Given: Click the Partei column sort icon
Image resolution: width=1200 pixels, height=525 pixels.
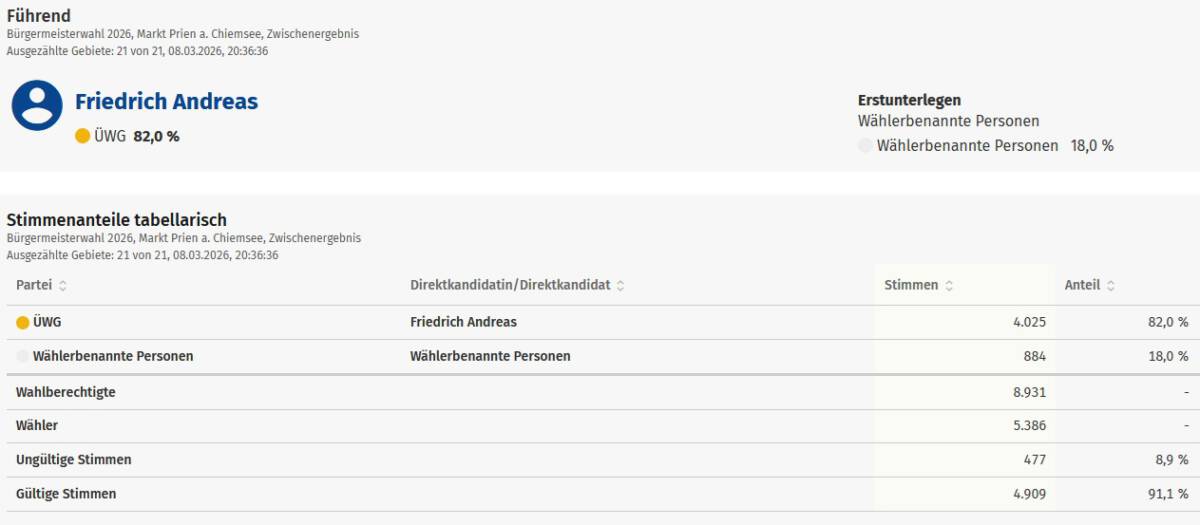Looking at the screenshot, I should [x=63, y=286].
